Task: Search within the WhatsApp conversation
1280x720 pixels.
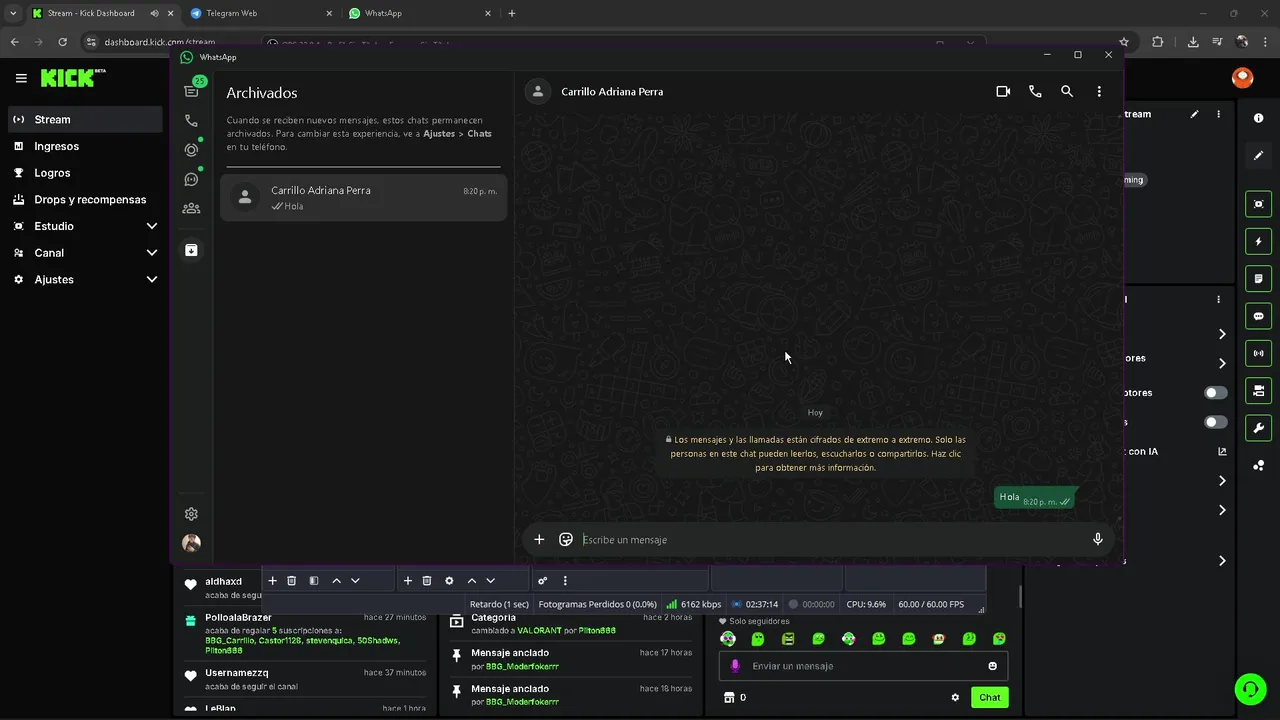Action: (x=1067, y=91)
